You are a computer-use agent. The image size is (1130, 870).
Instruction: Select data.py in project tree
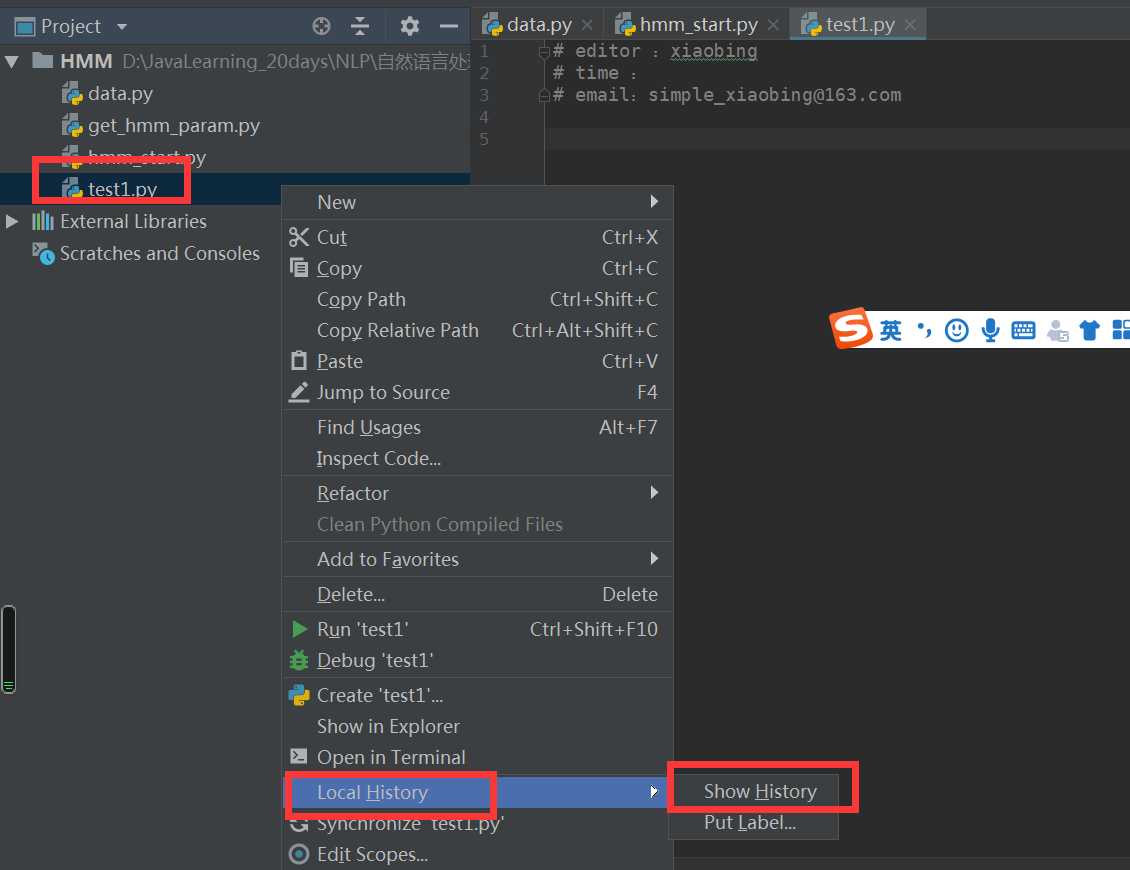120,94
